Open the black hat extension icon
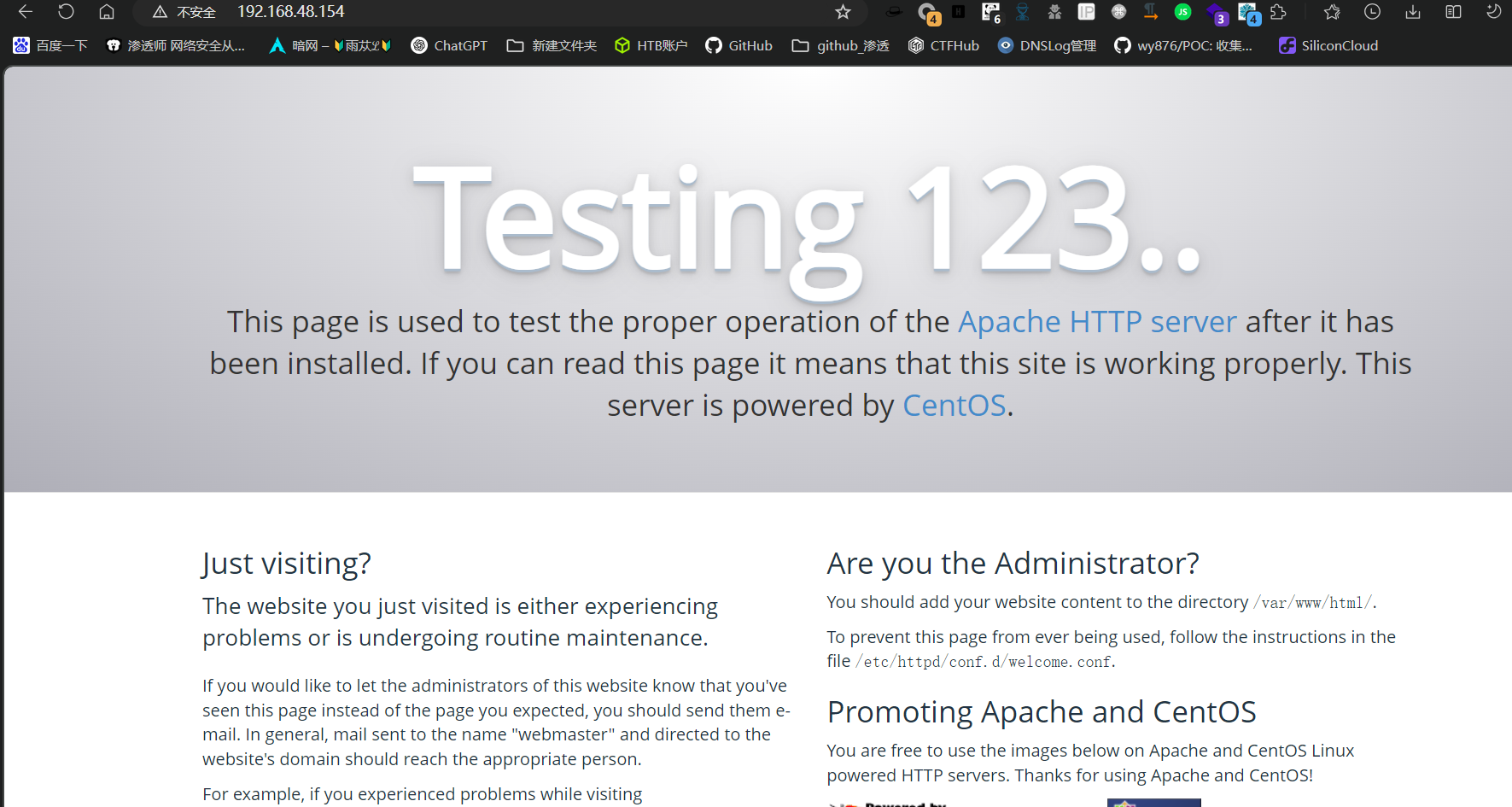1512x807 pixels. [894, 12]
